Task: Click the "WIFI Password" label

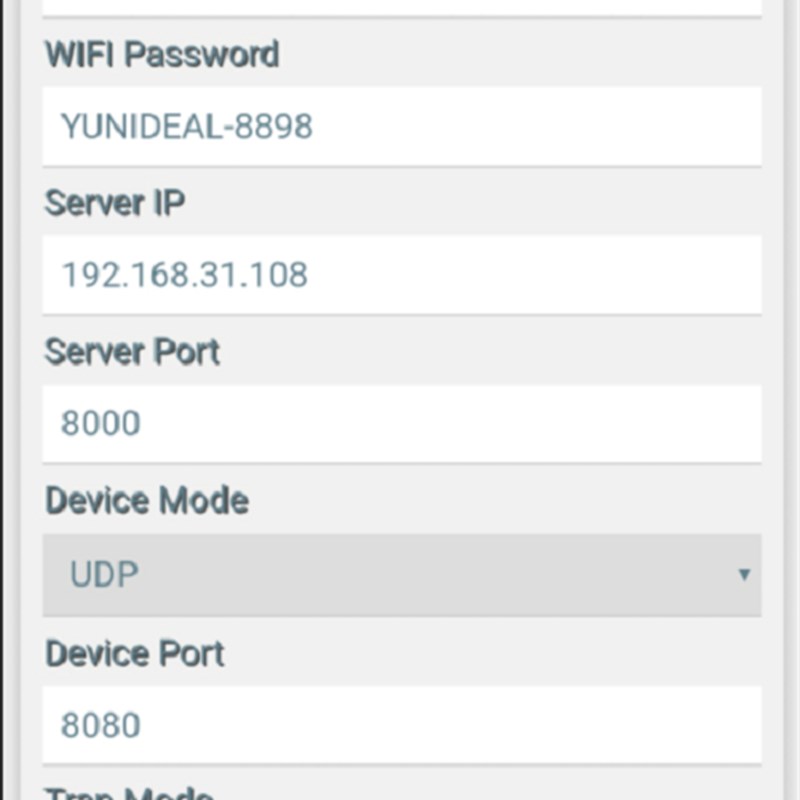Action: (x=162, y=54)
